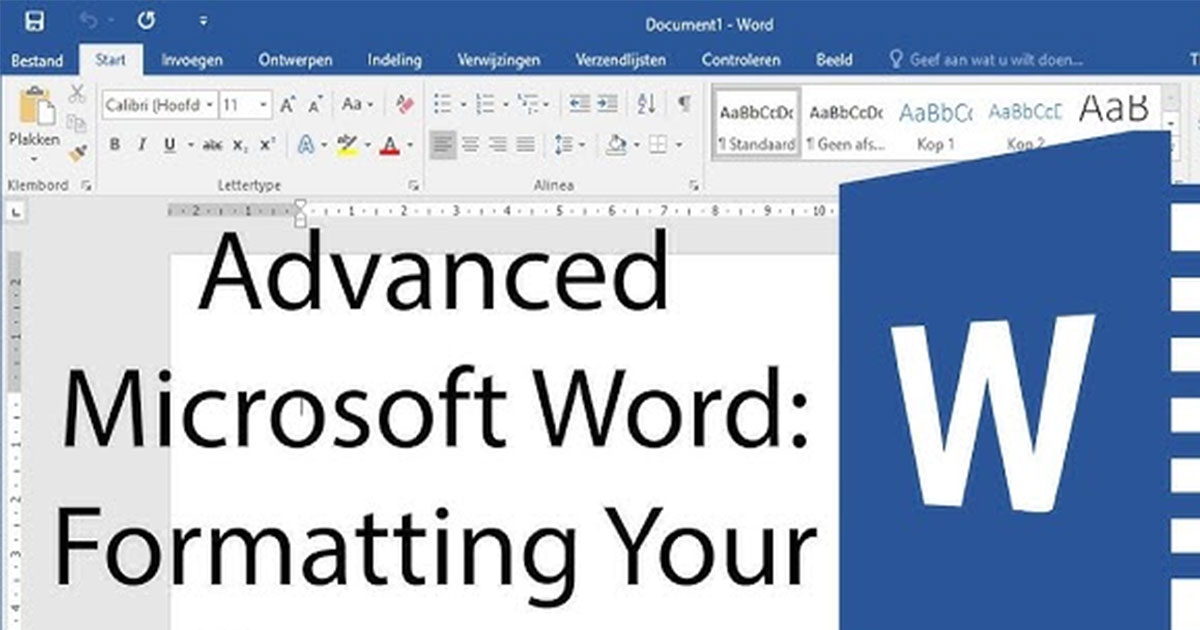Clear all formatting with the eraser icon

(x=404, y=104)
